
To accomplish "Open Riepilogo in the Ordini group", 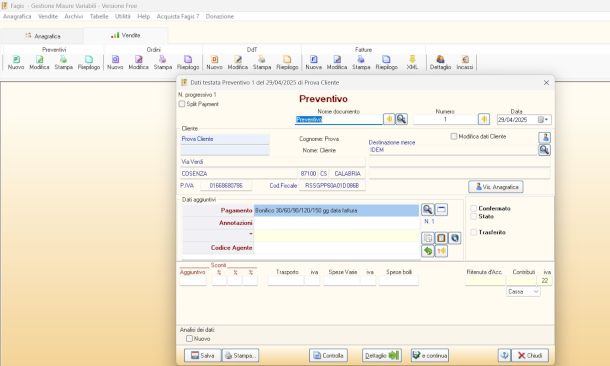I will coord(188,63).
